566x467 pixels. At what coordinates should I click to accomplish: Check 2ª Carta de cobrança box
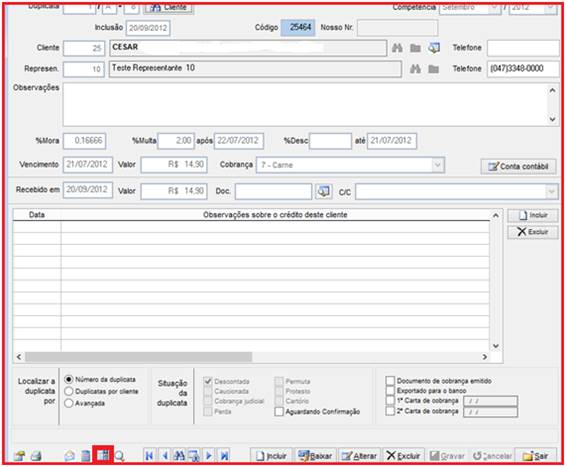(x=390, y=411)
